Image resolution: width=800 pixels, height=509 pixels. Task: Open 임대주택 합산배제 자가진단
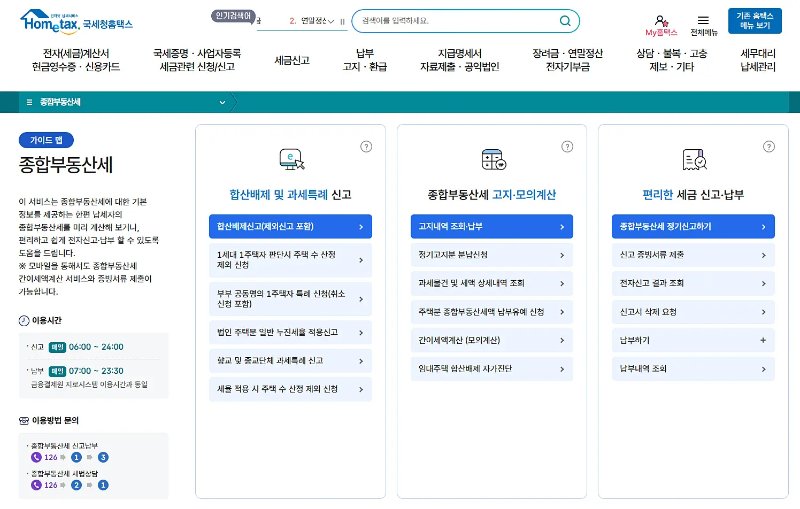coord(491,369)
